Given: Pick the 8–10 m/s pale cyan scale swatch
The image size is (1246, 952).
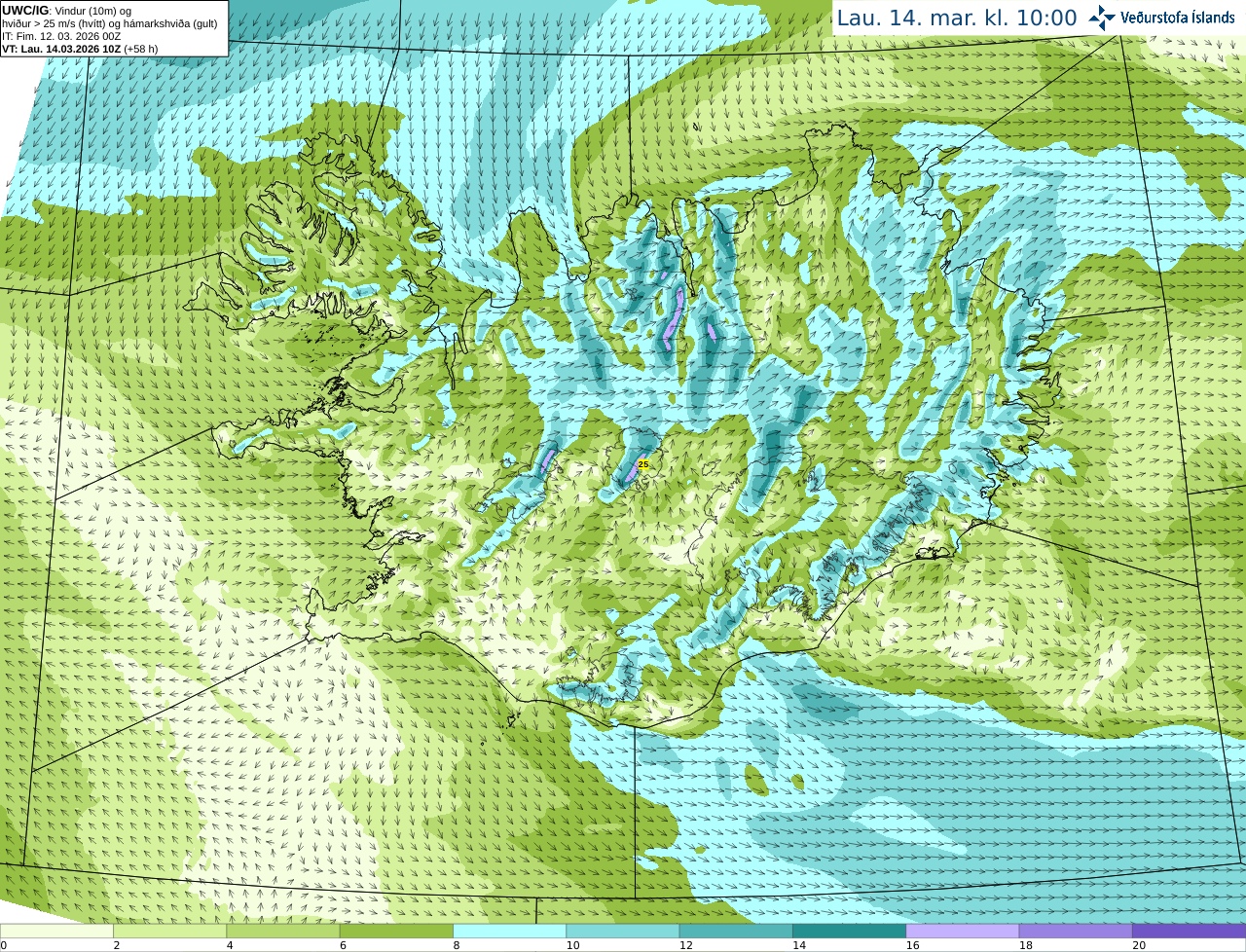Looking at the screenshot, I should click(x=509, y=931).
